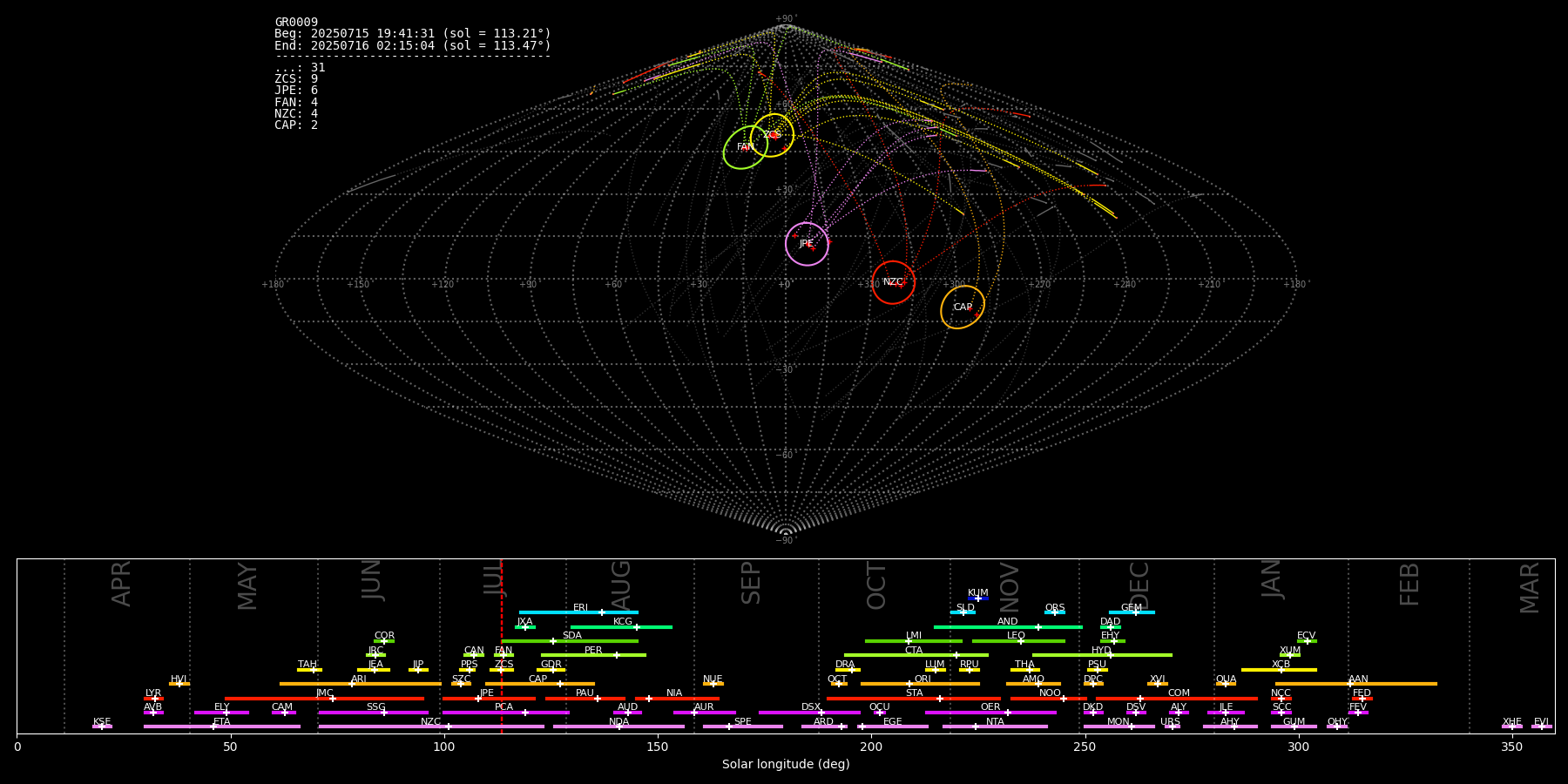Select the CTA shower bar in timeline
The image size is (1568, 784).
pyautogui.click(x=916, y=655)
